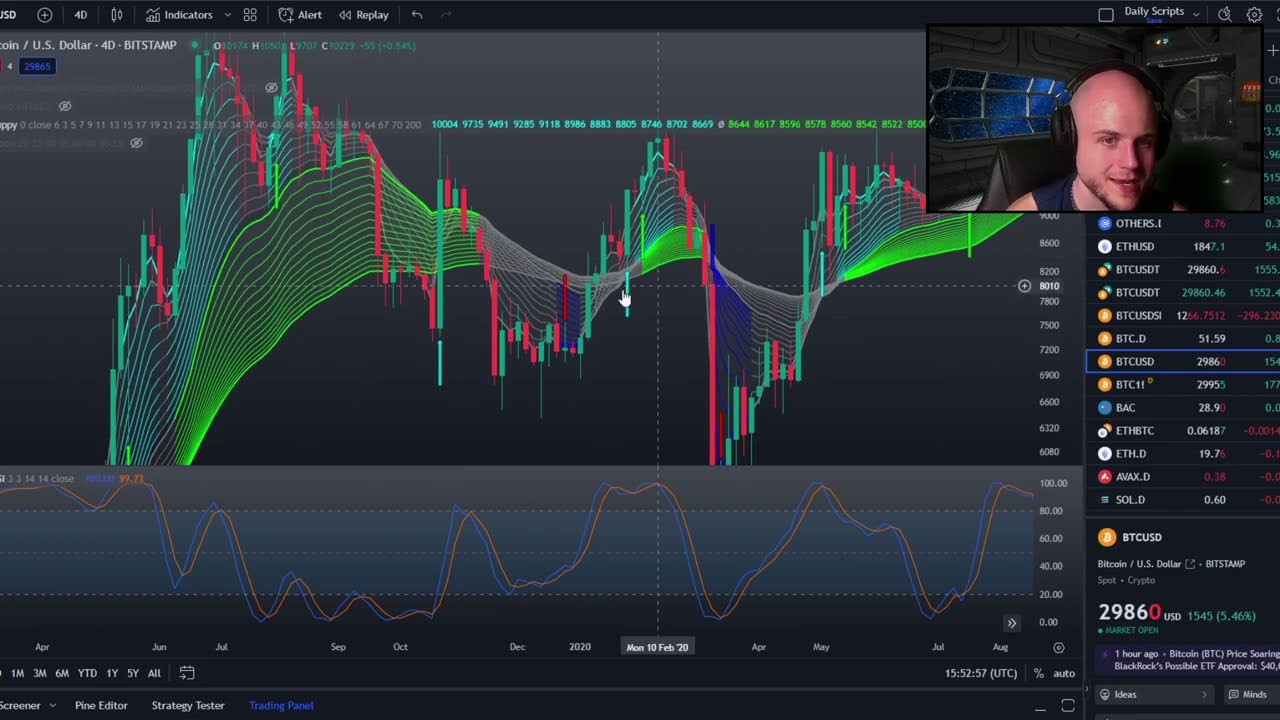
Task: Select the All date range
Action: pyautogui.click(x=154, y=673)
